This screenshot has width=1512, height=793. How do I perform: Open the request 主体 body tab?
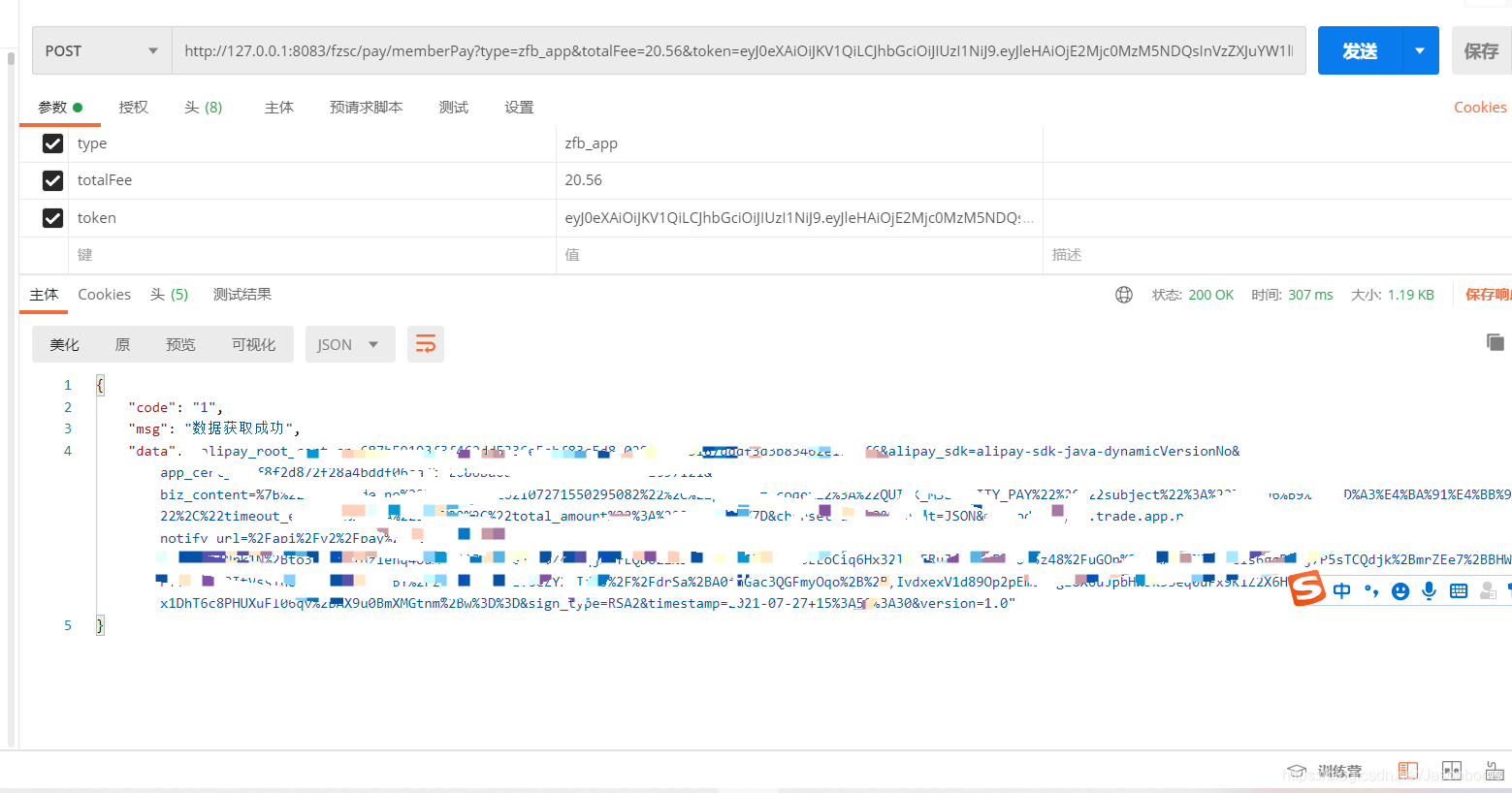[x=279, y=108]
